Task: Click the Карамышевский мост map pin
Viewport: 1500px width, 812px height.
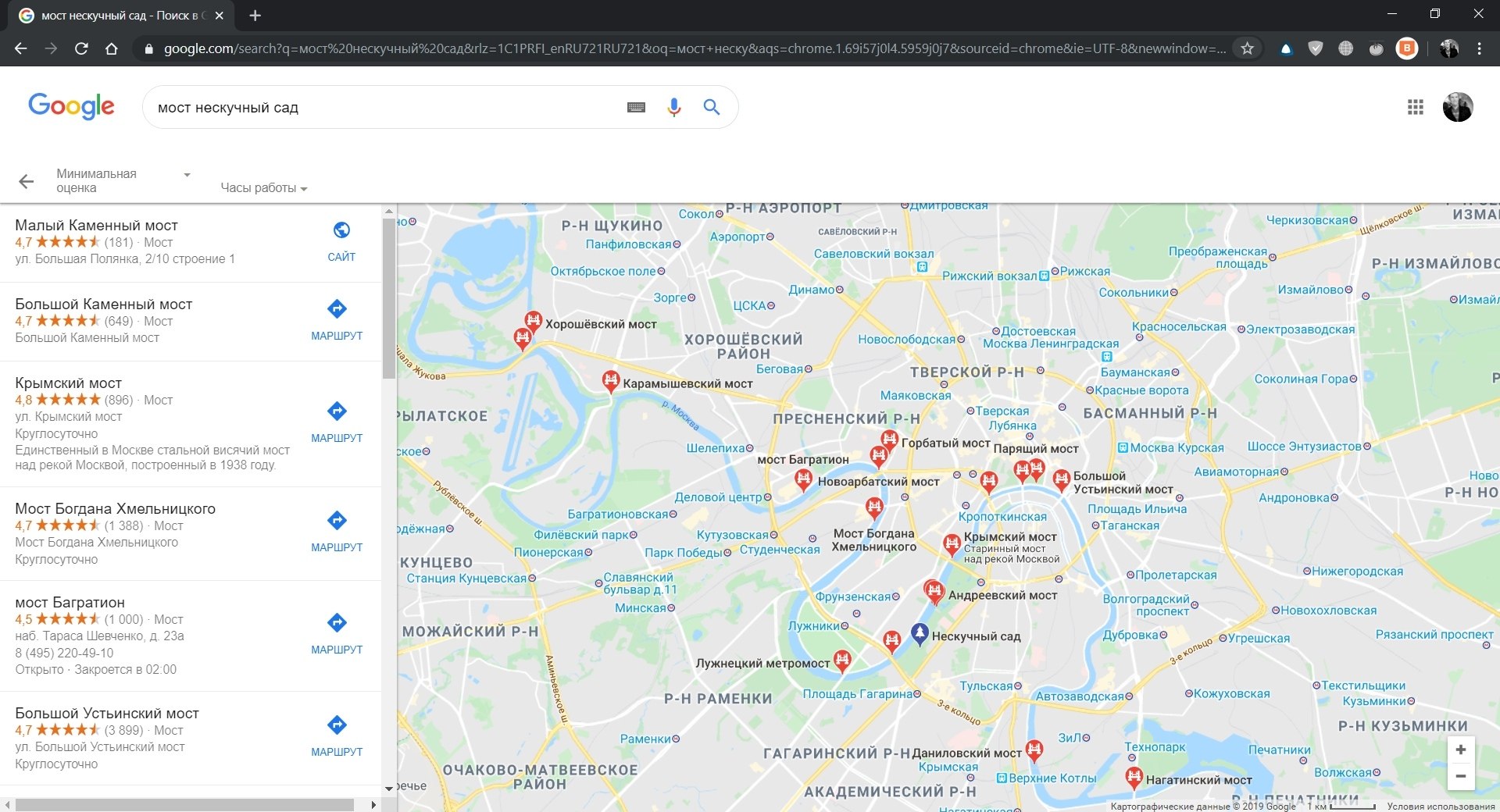Action: click(611, 381)
